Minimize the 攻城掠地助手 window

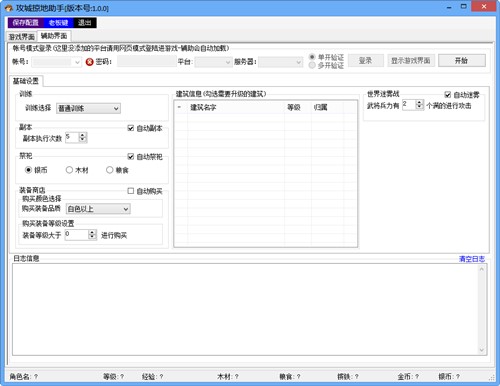[449, 7]
